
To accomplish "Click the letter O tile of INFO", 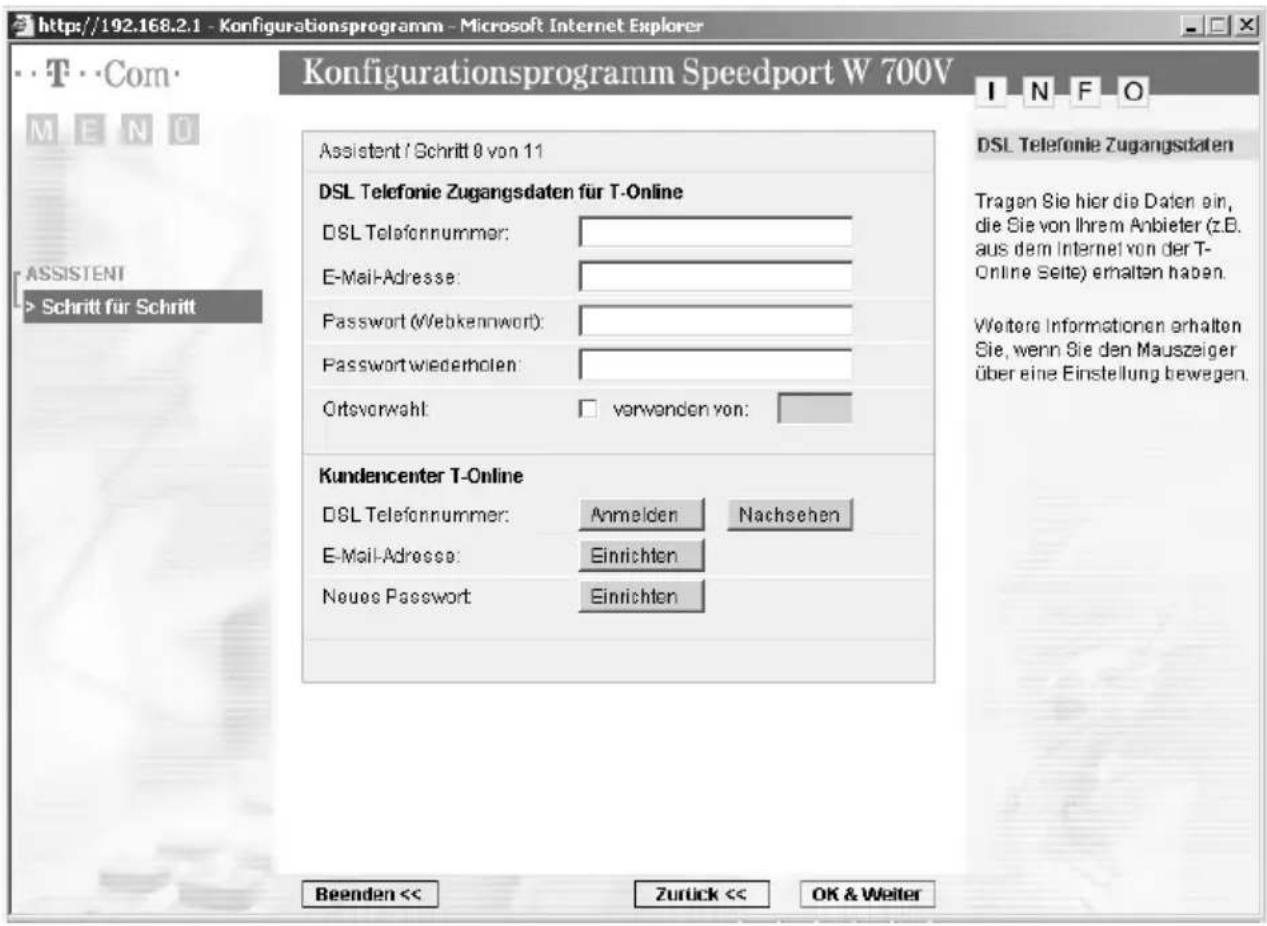I will (1131, 91).
